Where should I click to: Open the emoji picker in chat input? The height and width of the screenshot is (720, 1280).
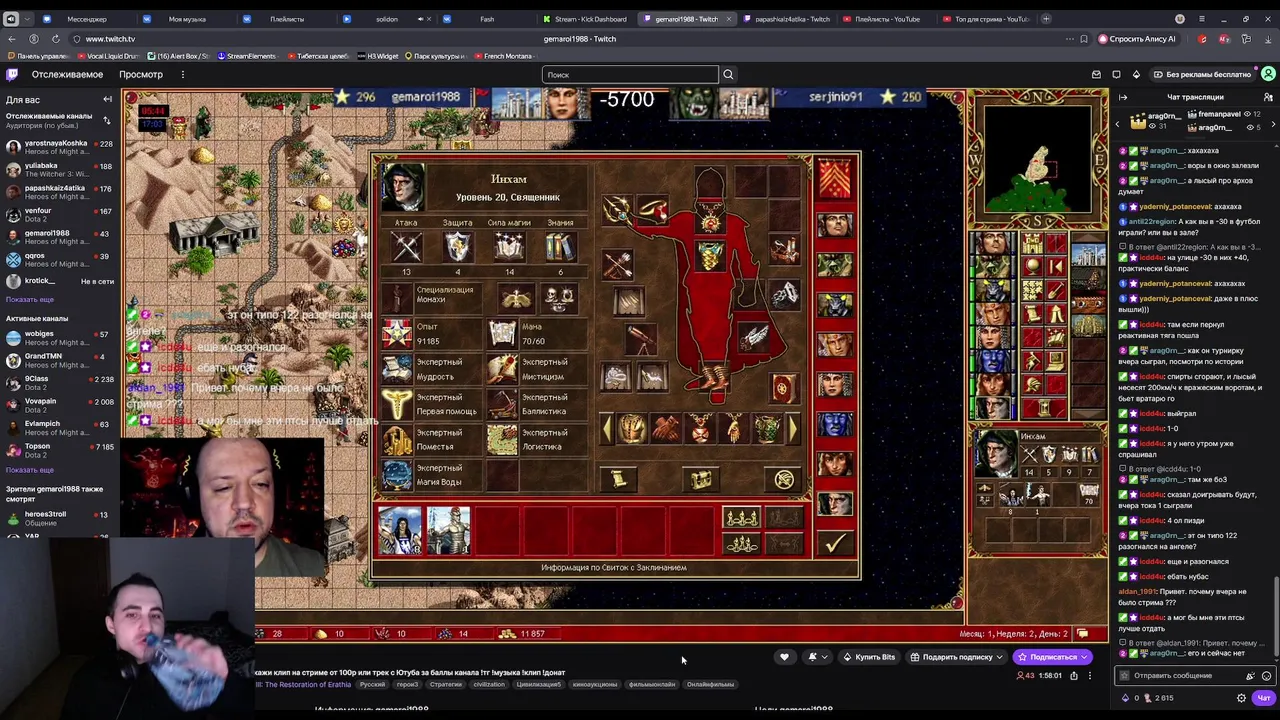click(x=1266, y=675)
